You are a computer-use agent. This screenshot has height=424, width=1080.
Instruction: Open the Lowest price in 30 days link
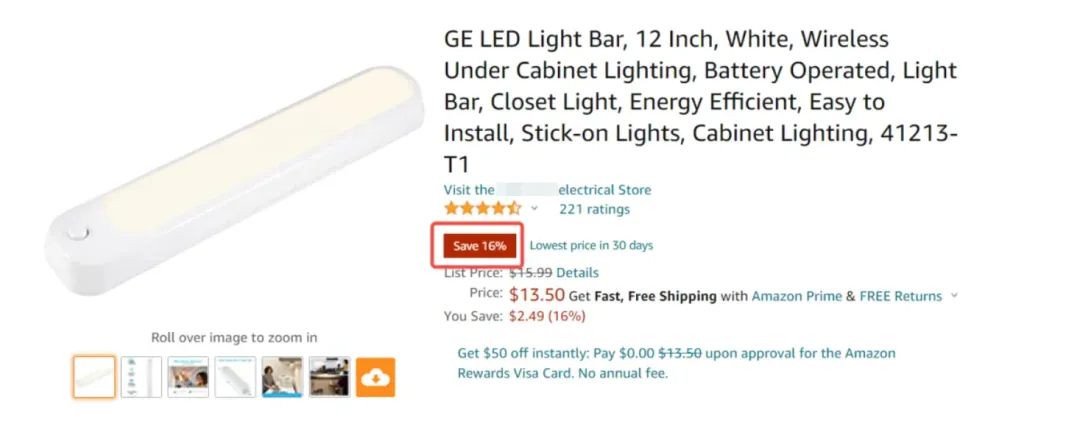(591, 246)
